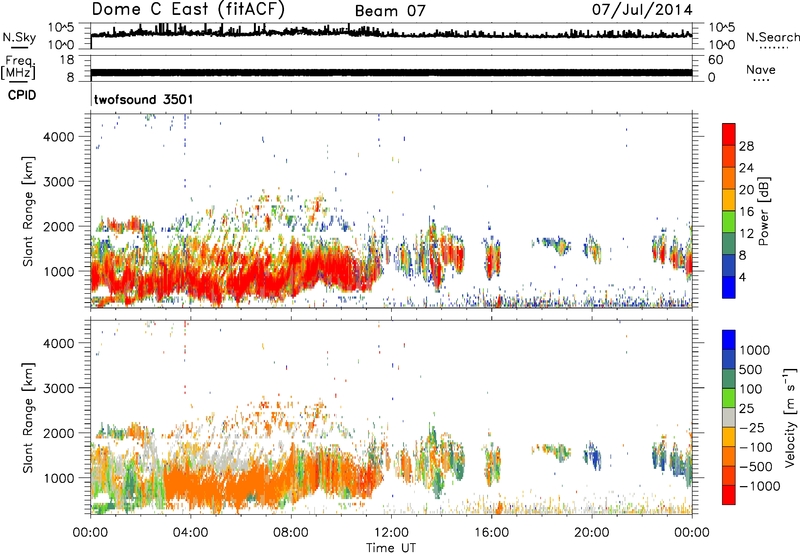Click the '4000' range tick in power panel
800x554 pixels.
tap(58, 137)
